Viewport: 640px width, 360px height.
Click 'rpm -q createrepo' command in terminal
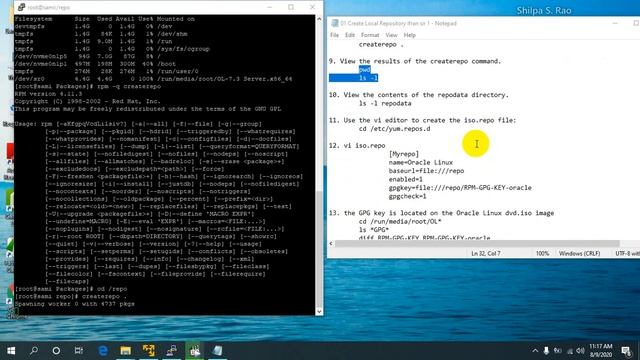coord(88,87)
